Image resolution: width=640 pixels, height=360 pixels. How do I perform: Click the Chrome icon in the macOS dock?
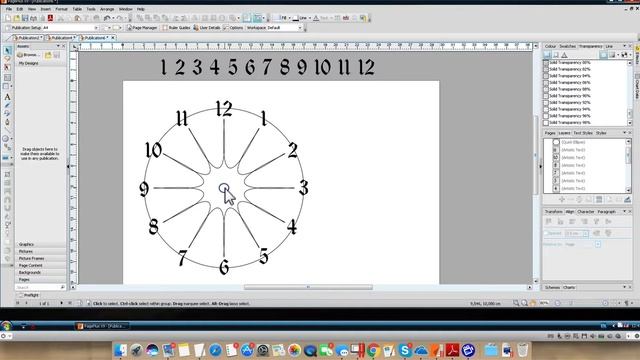point(373,350)
